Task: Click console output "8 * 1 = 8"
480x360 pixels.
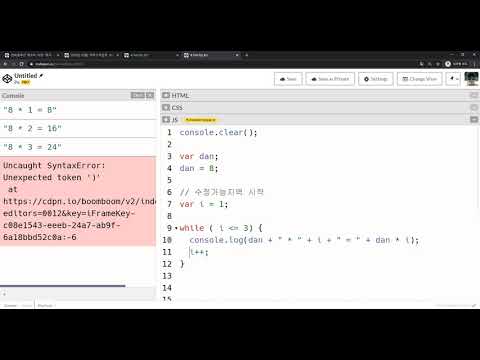Action: [30, 110]
